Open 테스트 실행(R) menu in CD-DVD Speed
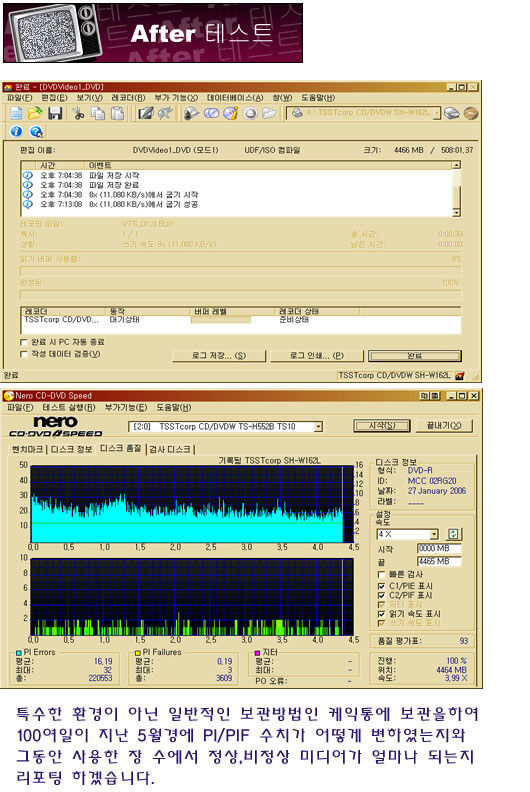Screen dimensions: 530x792 coord(69,407)
